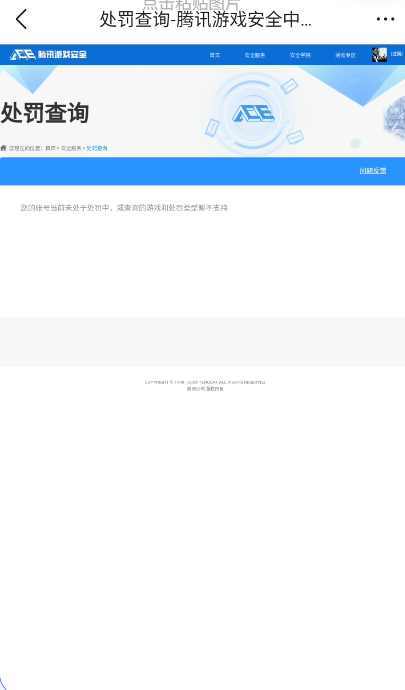Click 处罚查询 in the breadcrumb
The height and width of the screenshot is (690, 405).
click(97, 148)
